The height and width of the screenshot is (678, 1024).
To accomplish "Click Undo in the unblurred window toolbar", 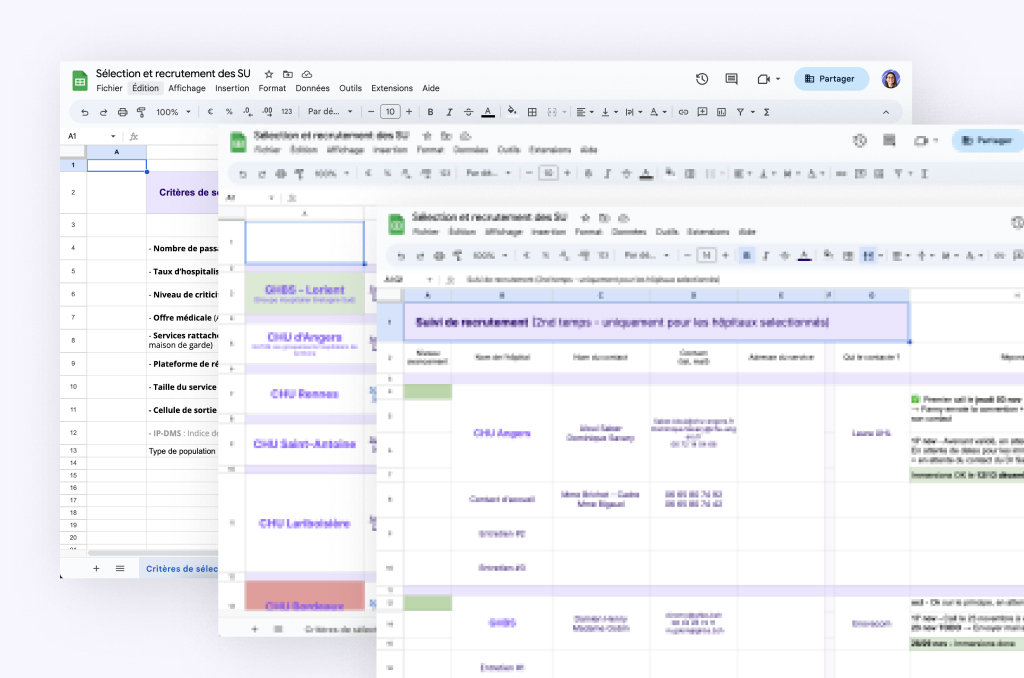I will coord(85,112).
